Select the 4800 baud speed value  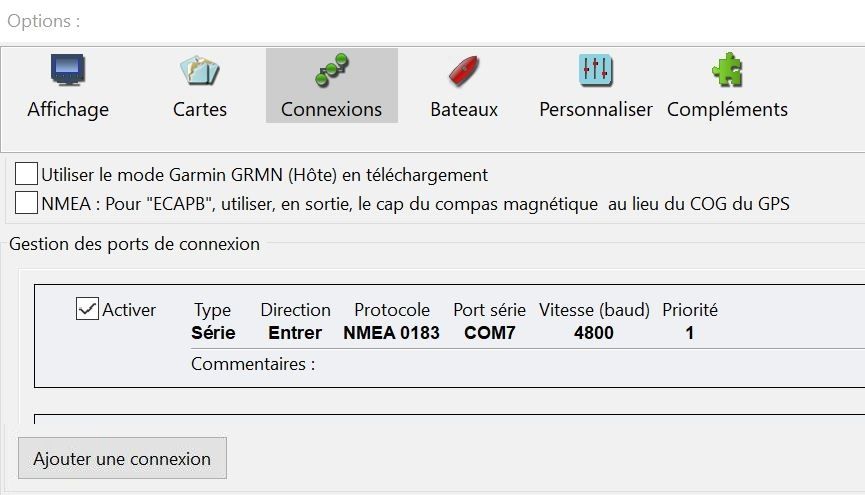(x=594, y=333)
